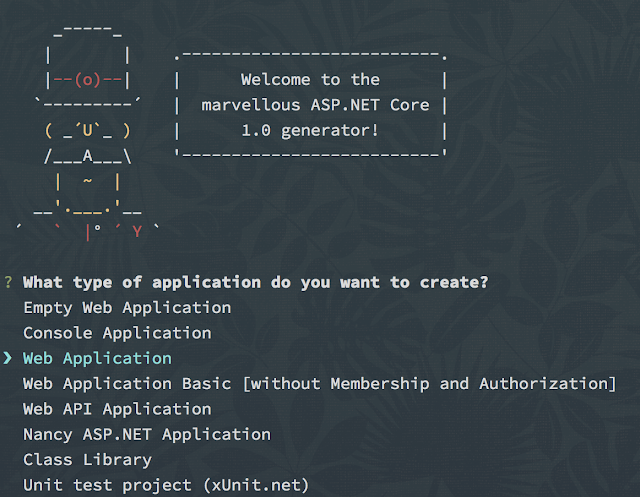Pick Web Application Basic without Membership

point(320,384)
